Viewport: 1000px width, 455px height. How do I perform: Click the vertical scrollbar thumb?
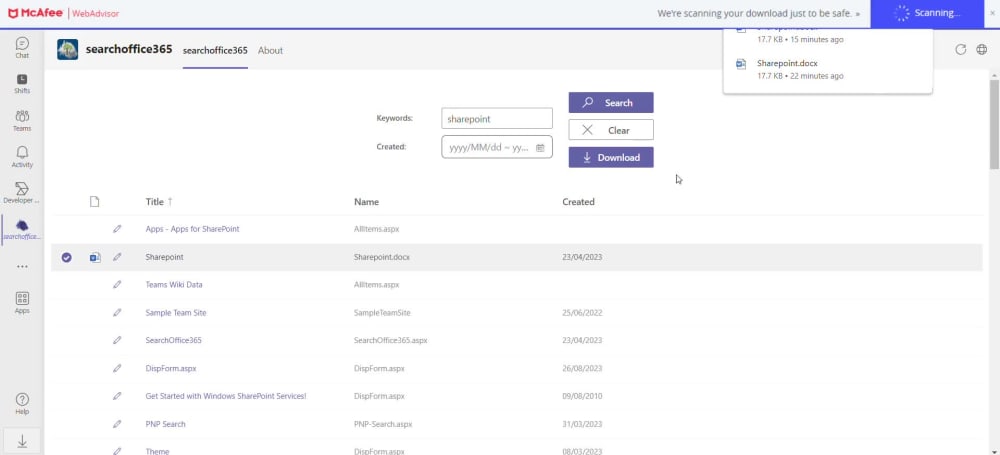(994, 124)
